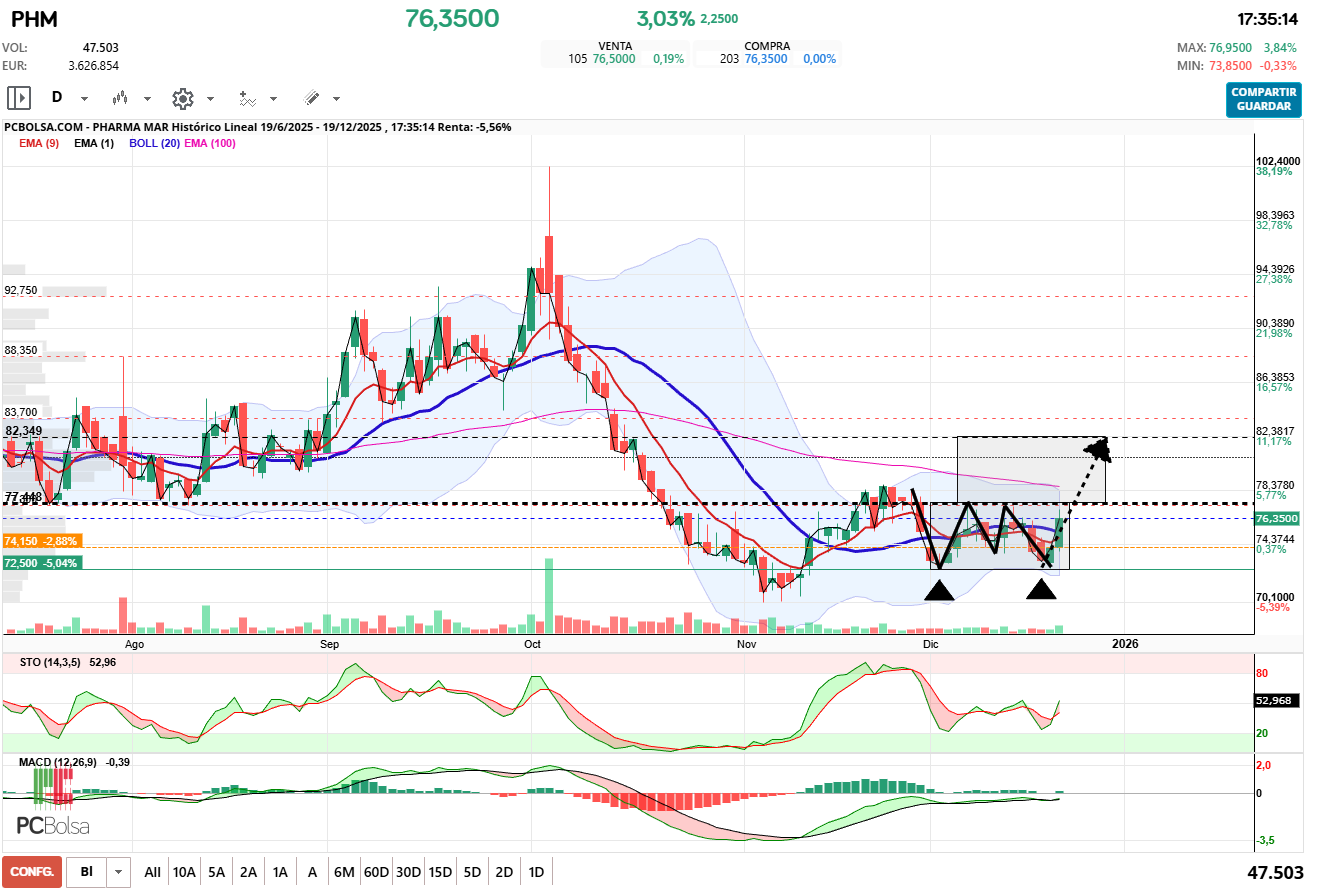Click the add indicator line icon

[247, 98]
